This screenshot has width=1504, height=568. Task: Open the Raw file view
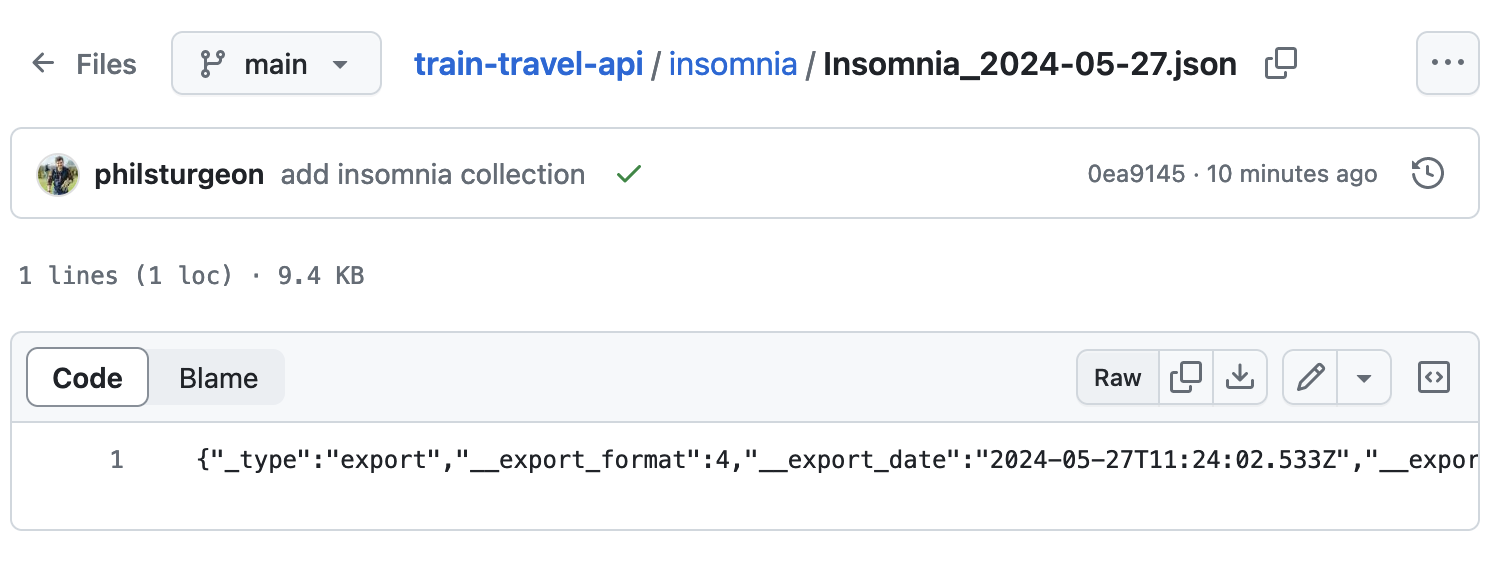pyautogui.click(x=1118, y=377)
